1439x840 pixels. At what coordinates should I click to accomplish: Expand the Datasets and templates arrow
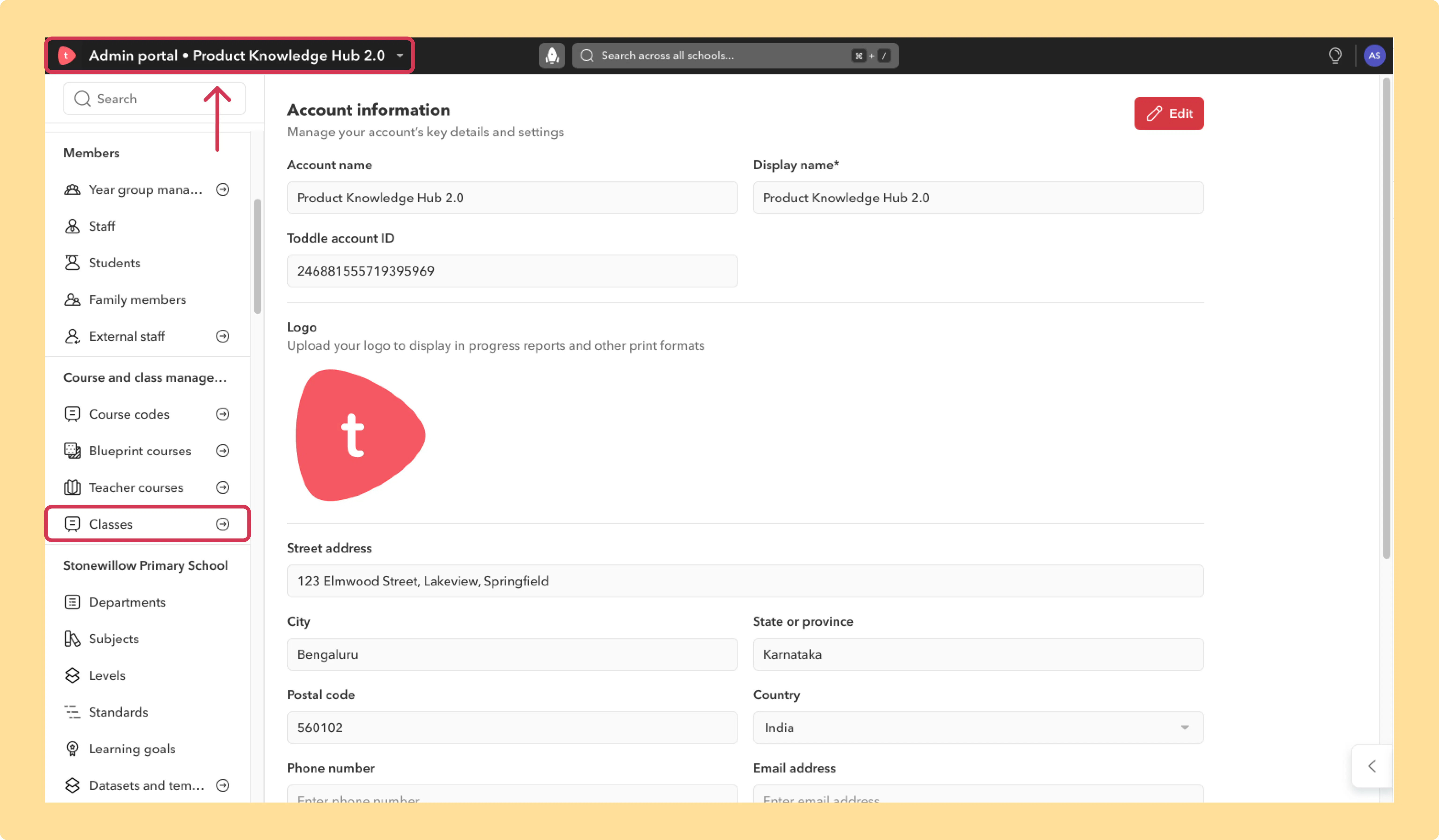[x=223, y=785]
